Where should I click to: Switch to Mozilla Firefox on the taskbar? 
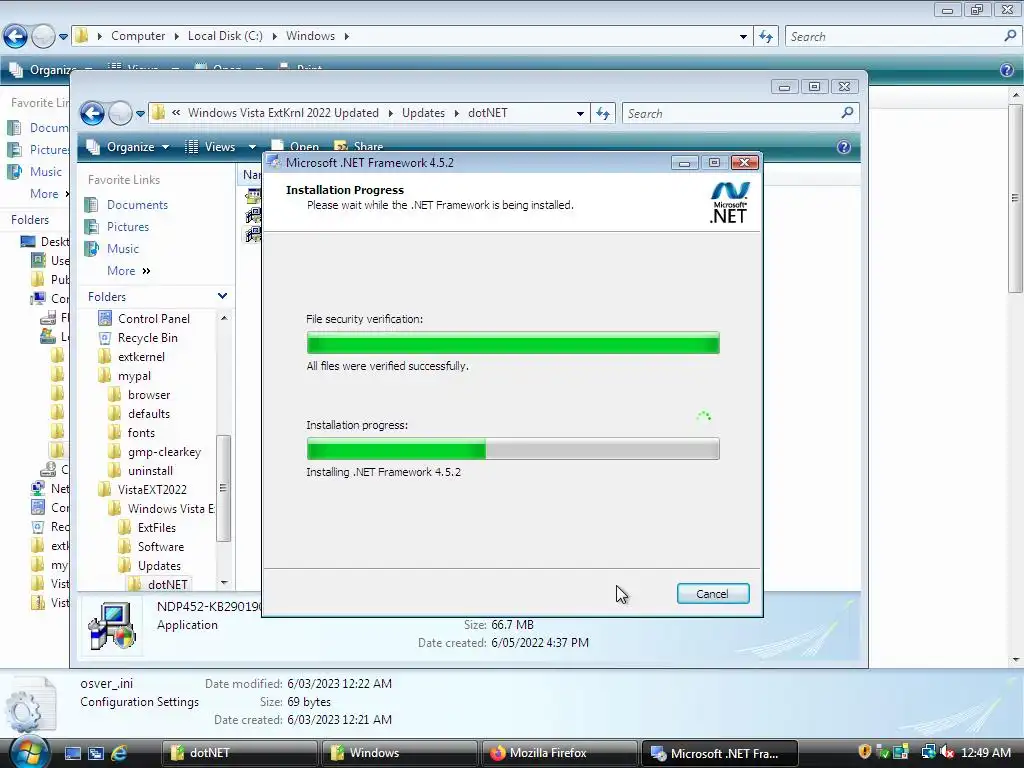point(559,753)
